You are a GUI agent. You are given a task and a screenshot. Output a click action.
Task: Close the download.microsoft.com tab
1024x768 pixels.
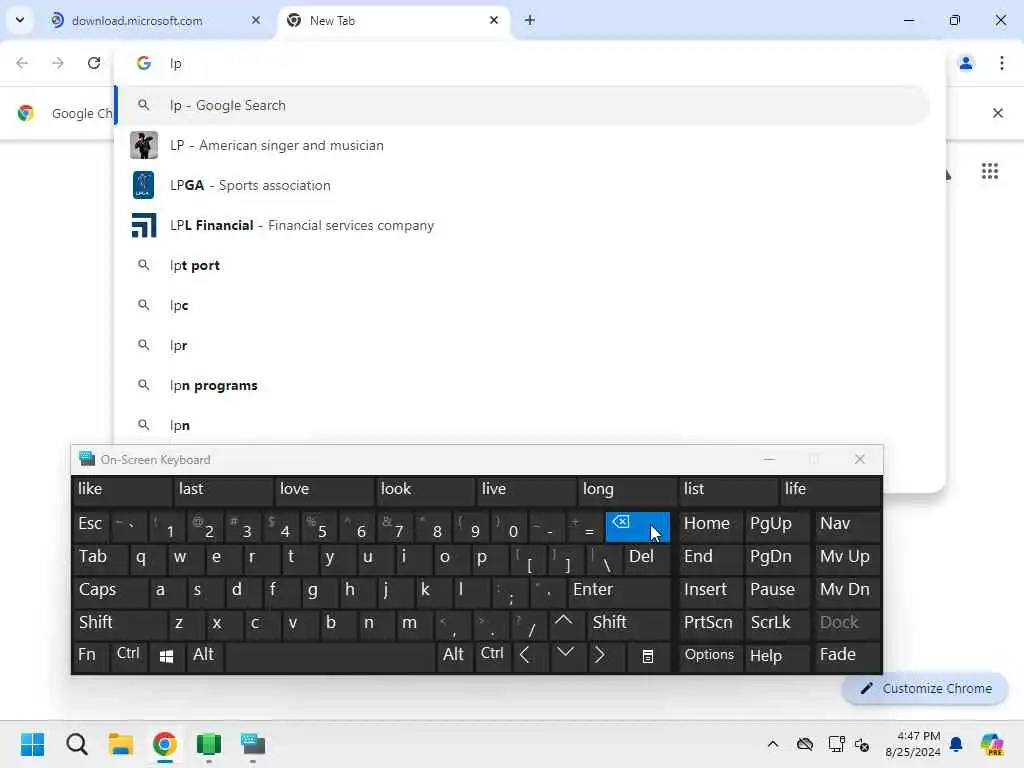point(256,20)
